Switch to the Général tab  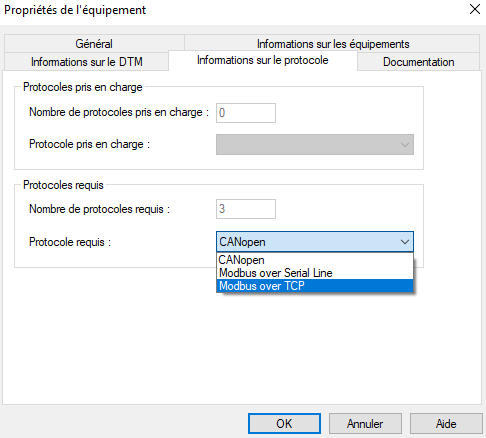(94, 44)
